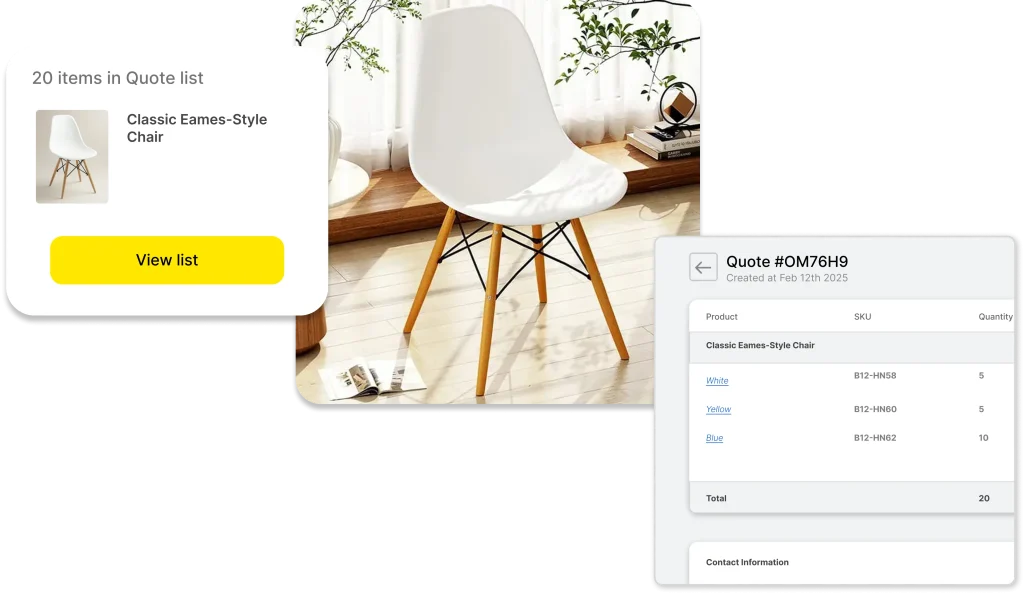Click the Total row of the quote
This screenshot has width=1024, height=594.
pos(852,497)
